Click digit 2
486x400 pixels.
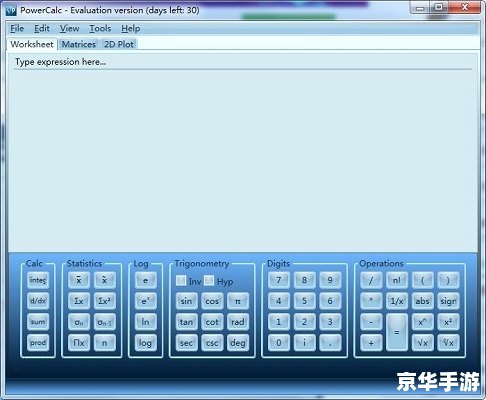[x=304, y=322]
